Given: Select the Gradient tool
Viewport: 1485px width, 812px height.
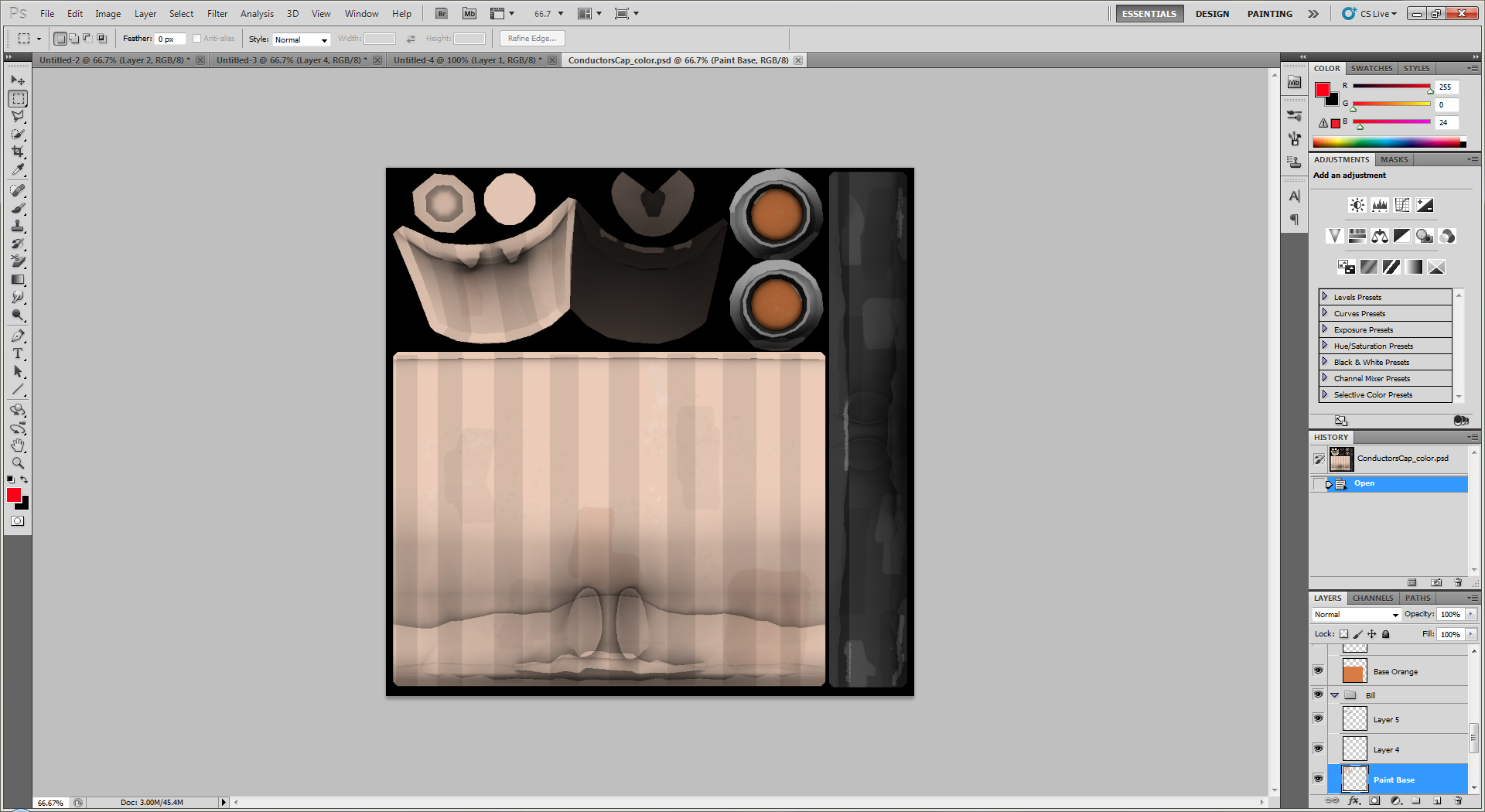Looking at the screenshot, I should coord(18,279).
